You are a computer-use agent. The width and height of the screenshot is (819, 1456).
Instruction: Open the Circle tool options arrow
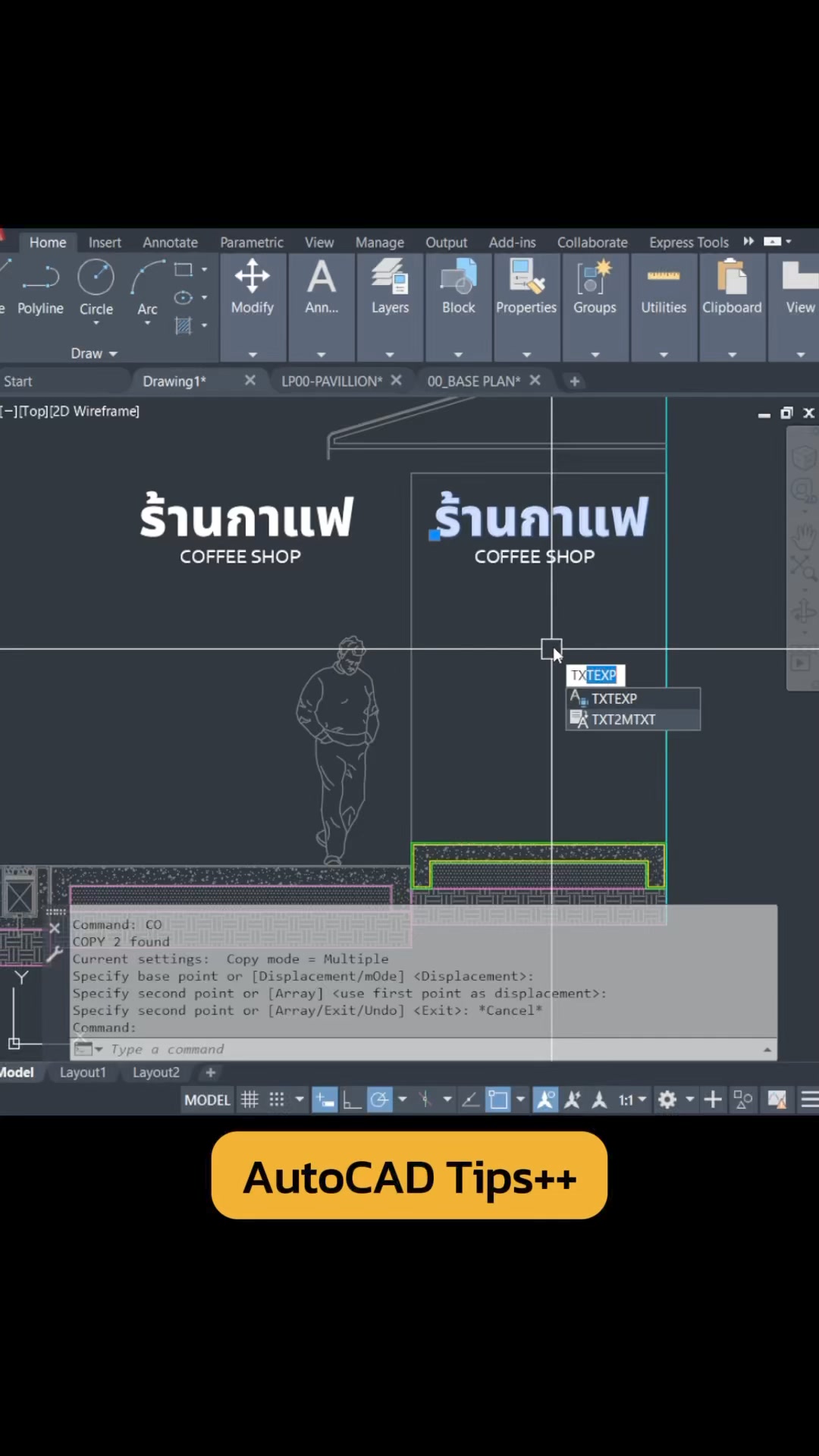[96, 324]
